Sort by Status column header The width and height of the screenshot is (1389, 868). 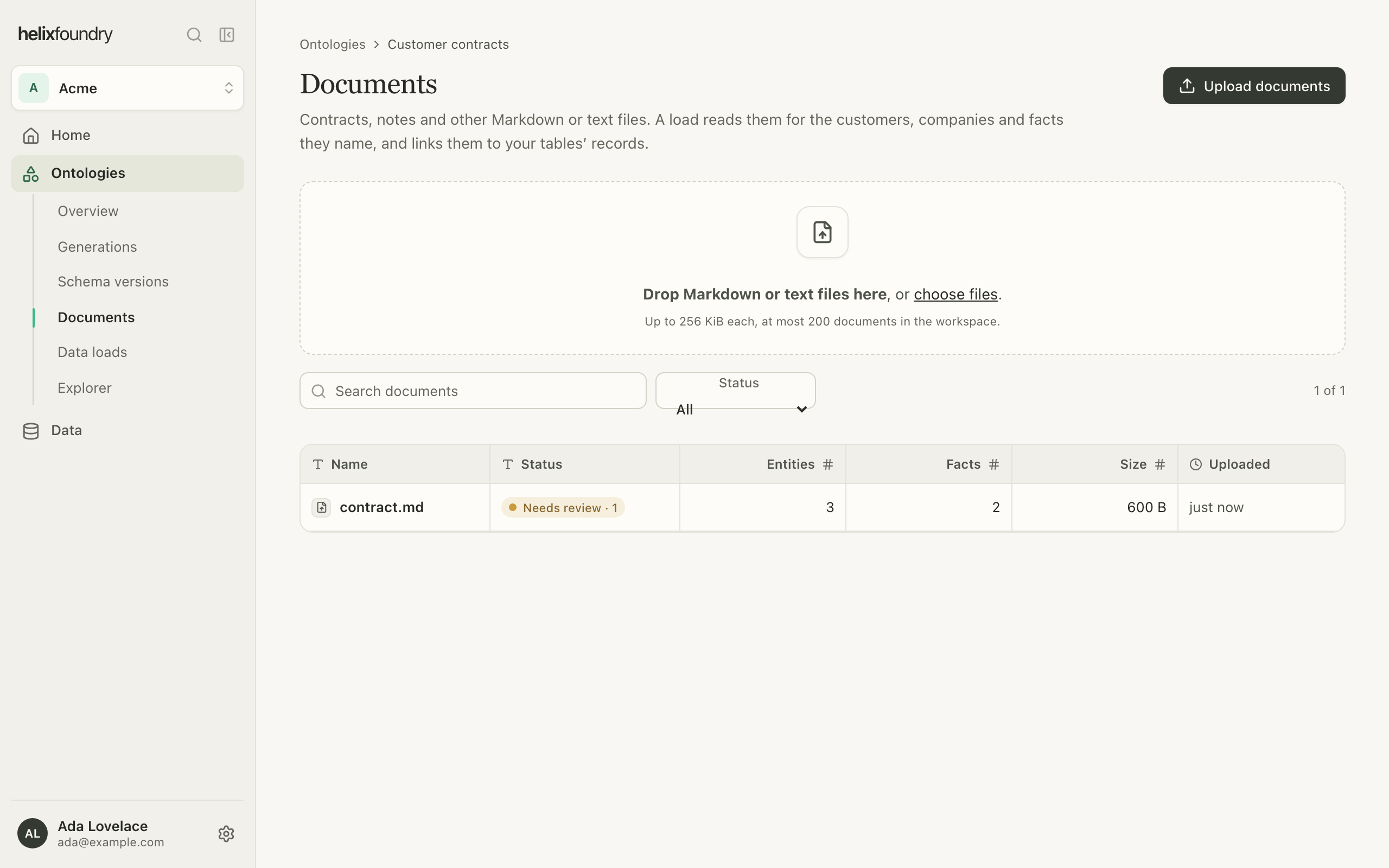[x=584, y=464]
